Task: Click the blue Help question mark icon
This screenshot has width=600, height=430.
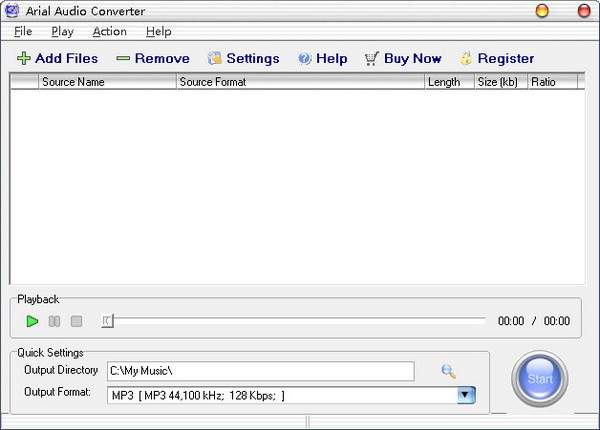Action: click(x=305, y=59)
